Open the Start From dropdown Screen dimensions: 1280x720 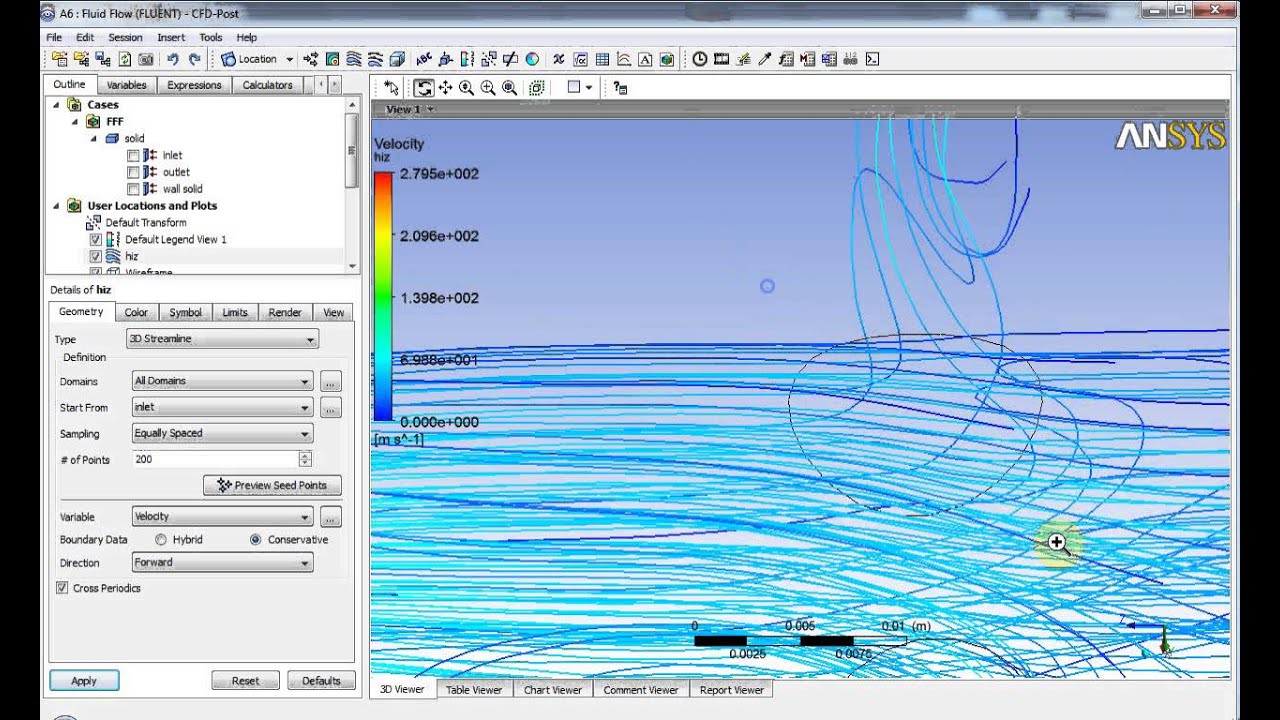point(222,407)
